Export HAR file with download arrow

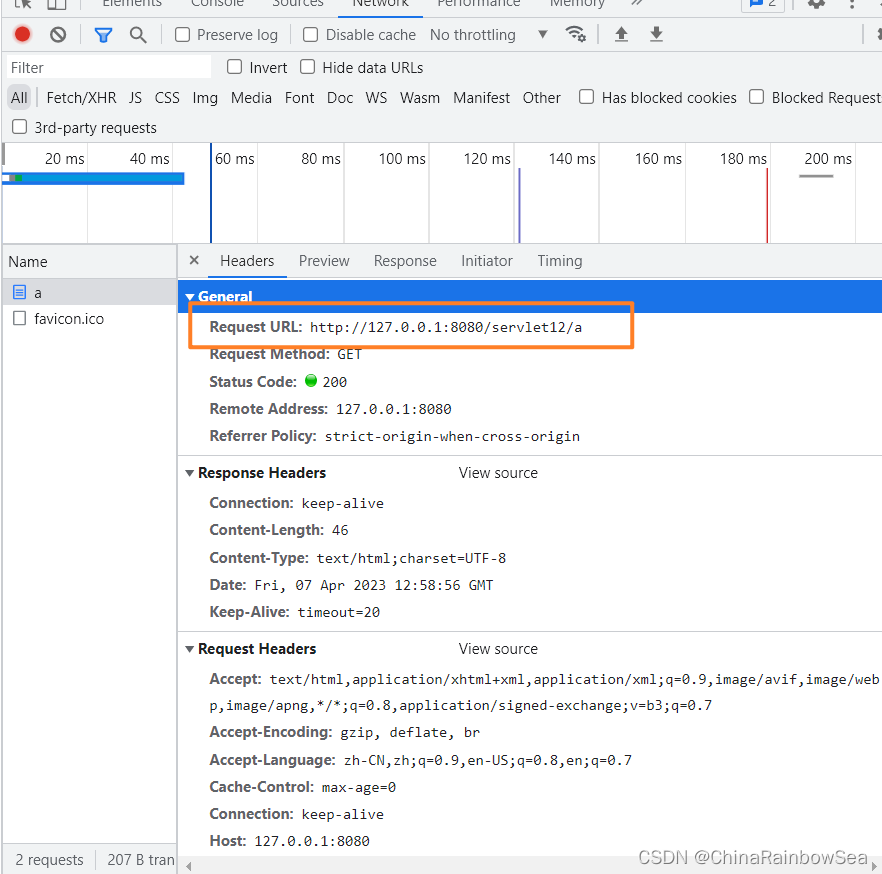tap(656, 34)
